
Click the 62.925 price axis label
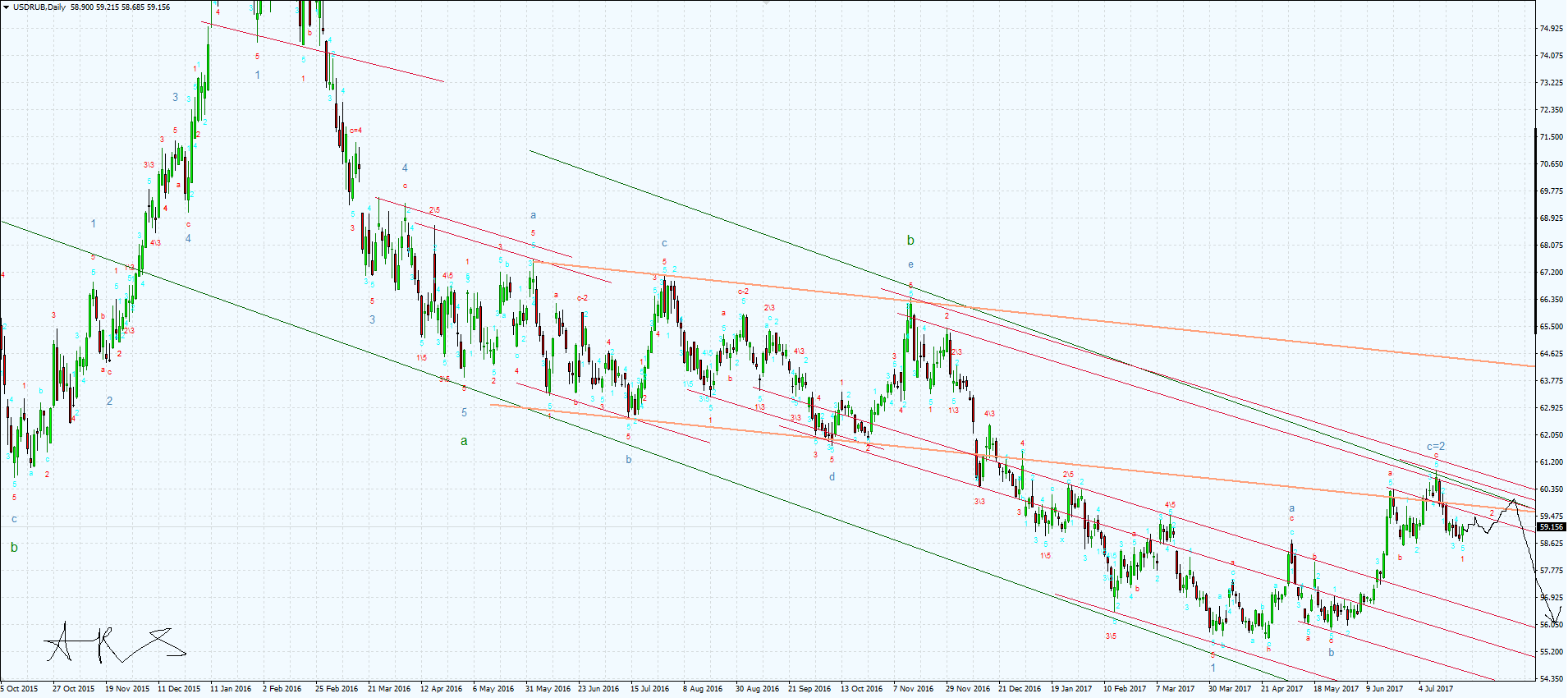tap(1552, 408)
